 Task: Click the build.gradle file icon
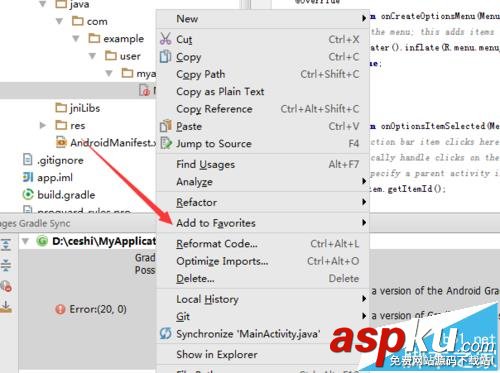coord(28,194)
